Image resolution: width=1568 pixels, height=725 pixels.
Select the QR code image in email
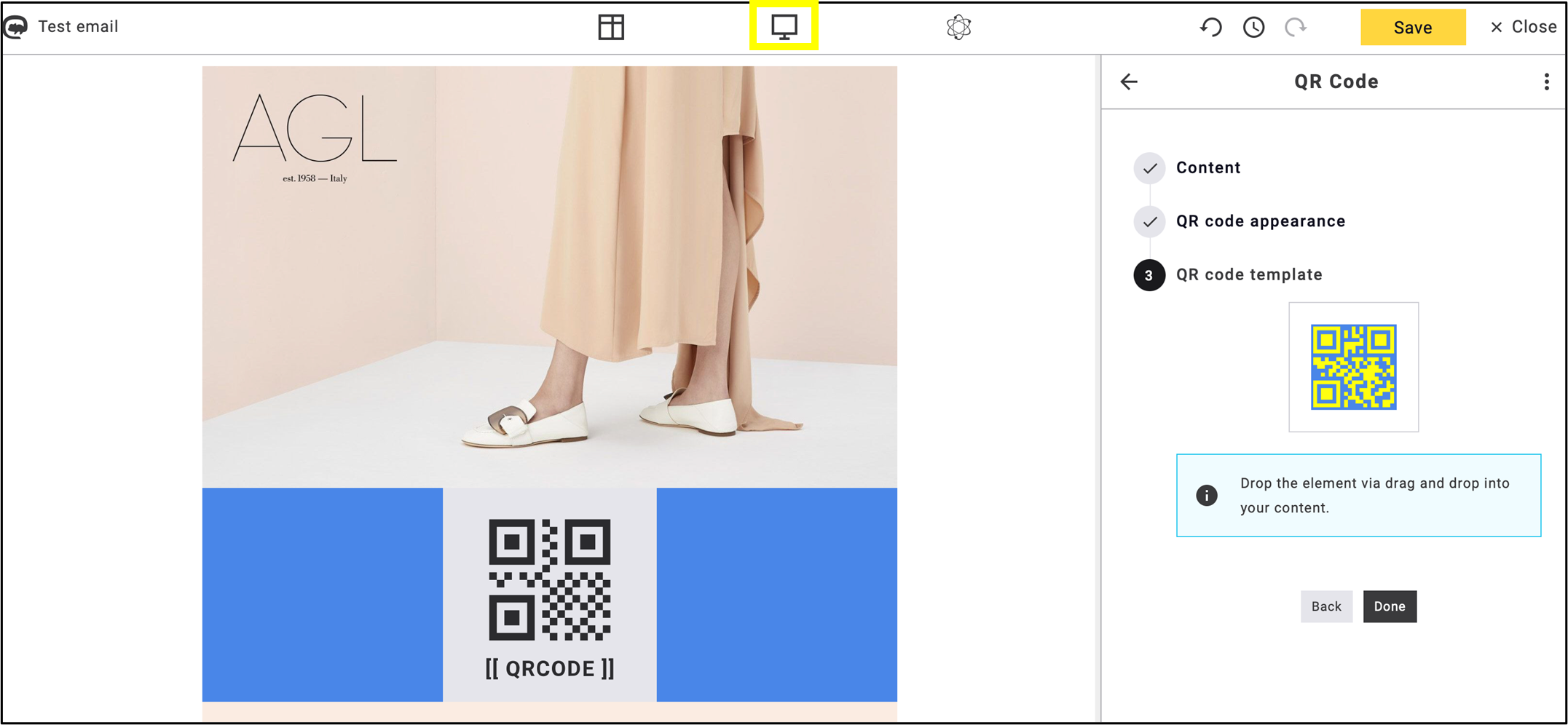tap(549, 579)
